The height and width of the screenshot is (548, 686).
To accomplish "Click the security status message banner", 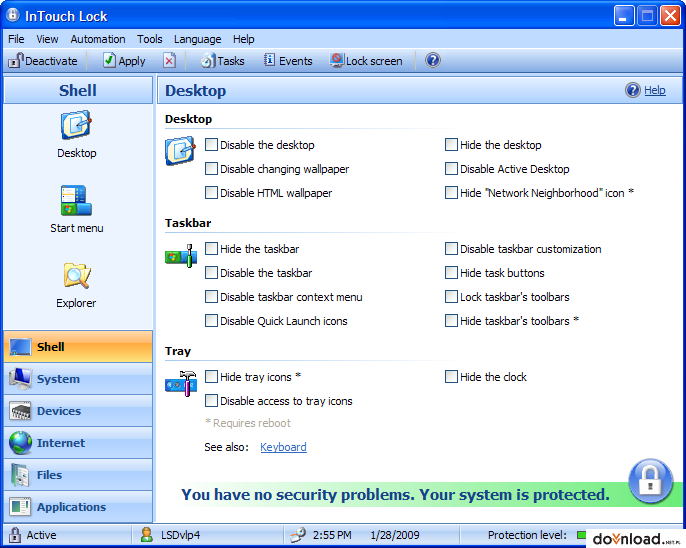I will 395,495.
